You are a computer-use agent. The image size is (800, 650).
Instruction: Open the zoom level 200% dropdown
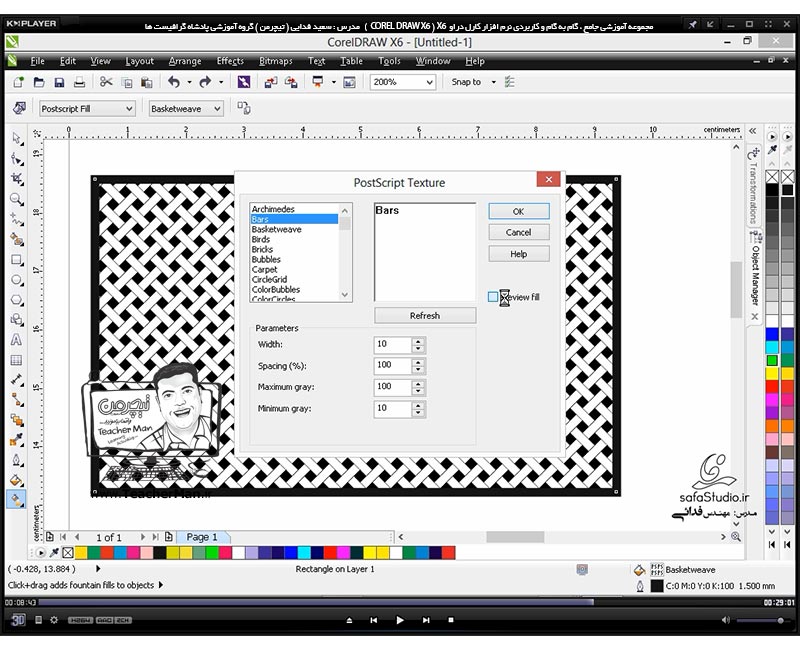coord(430,82)
